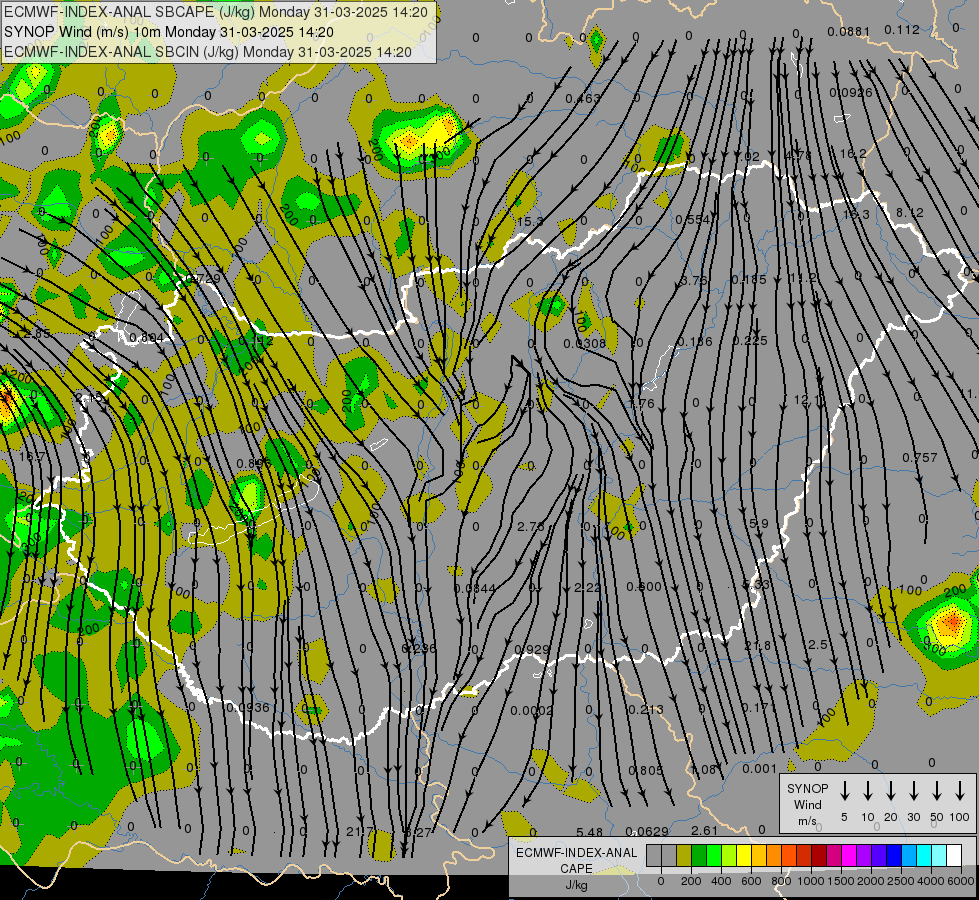Click the 0.0629 value on the map
Screen dimensions: 979x900
[646, 831]
